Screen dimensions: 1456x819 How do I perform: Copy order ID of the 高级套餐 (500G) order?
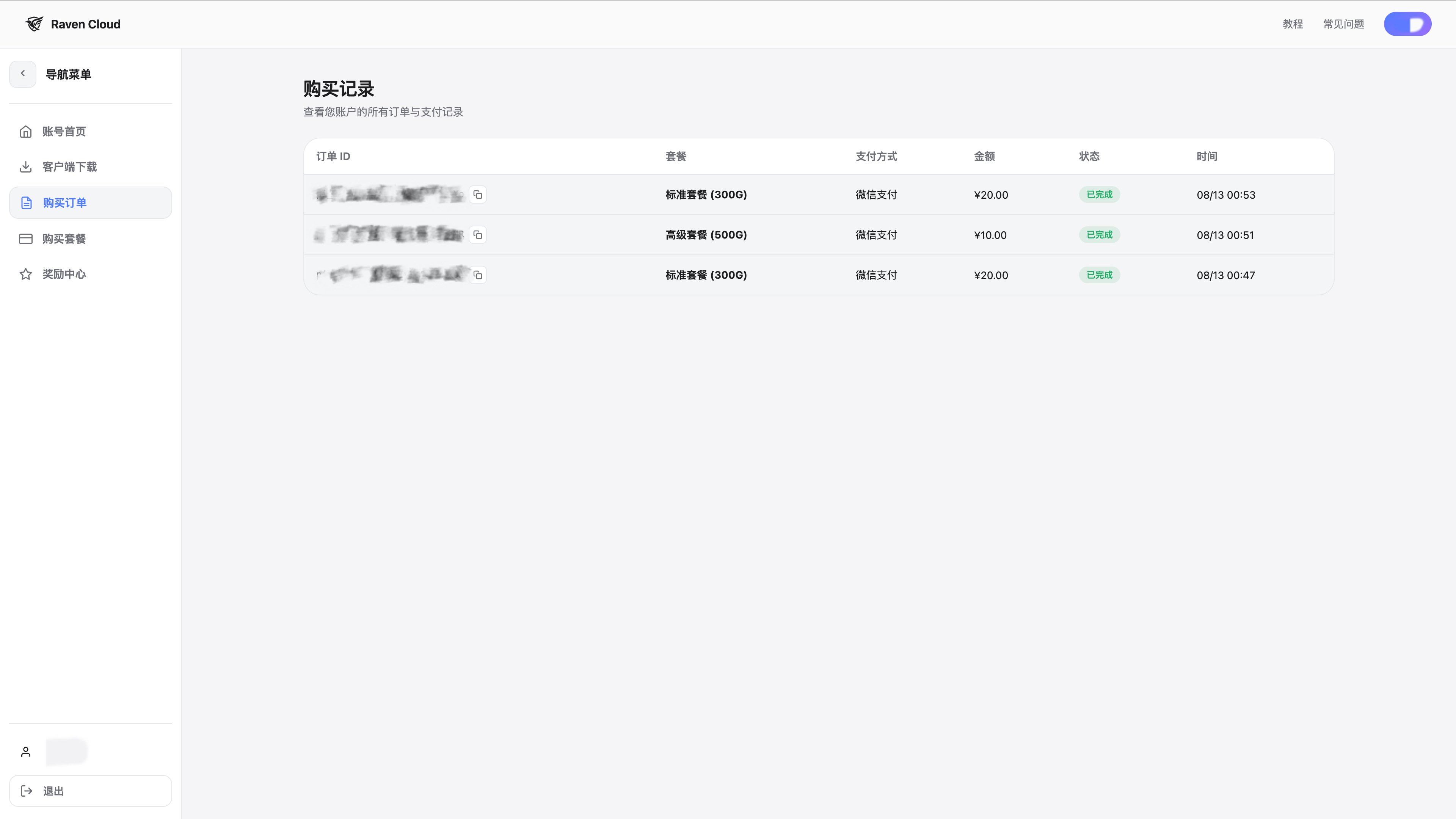click(478, 235)
